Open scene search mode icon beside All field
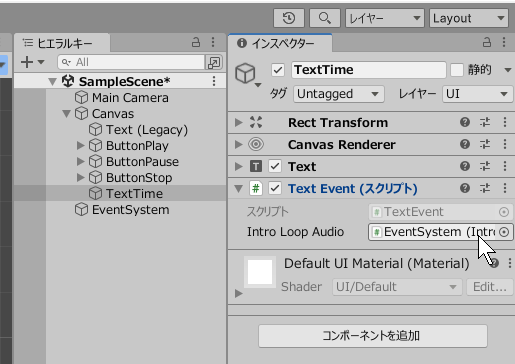Viewport: 515px width, 364px height. pos(214,62)
